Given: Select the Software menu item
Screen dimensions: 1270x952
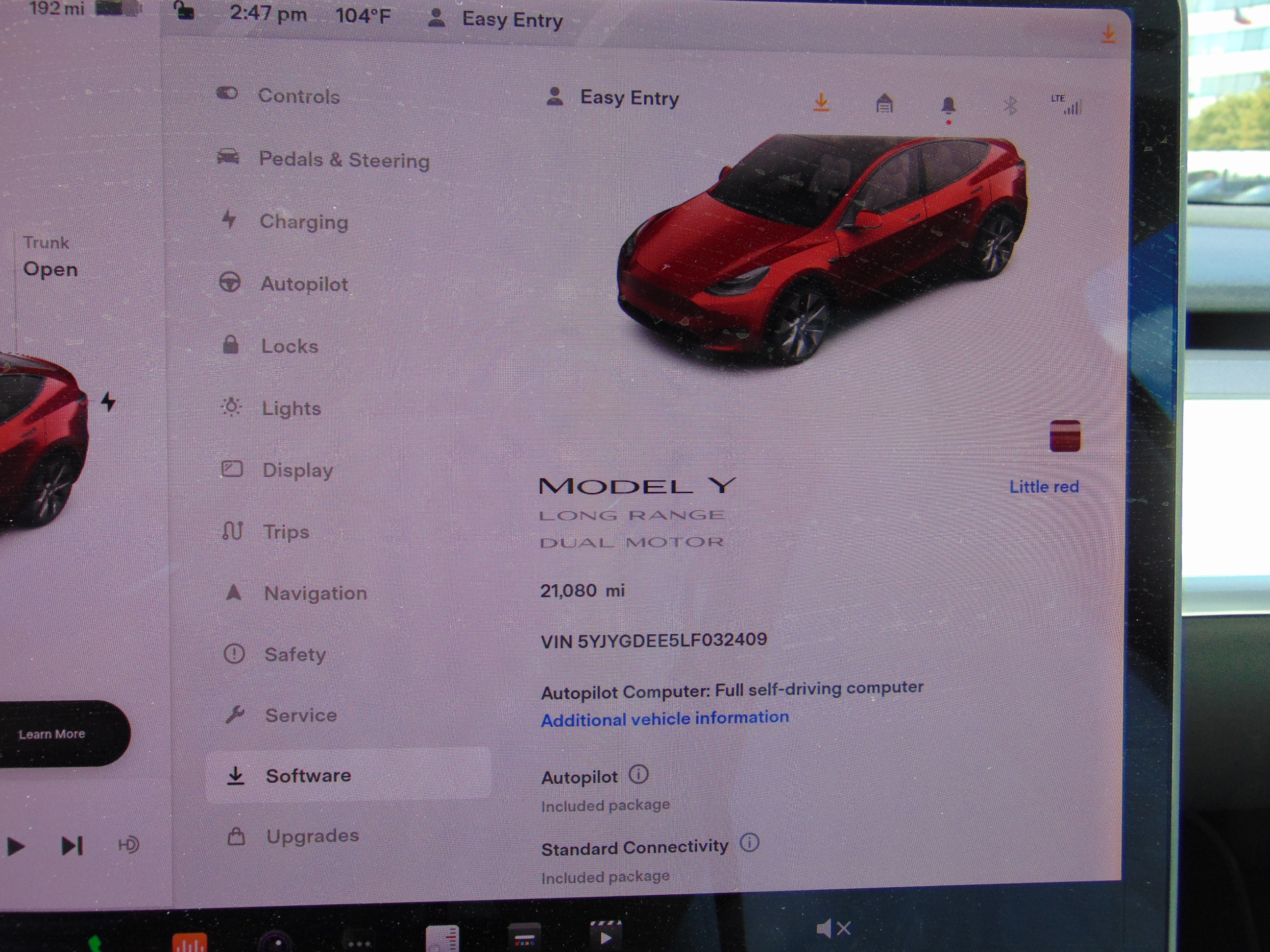Looking at the screenshot, I should 348,775.
